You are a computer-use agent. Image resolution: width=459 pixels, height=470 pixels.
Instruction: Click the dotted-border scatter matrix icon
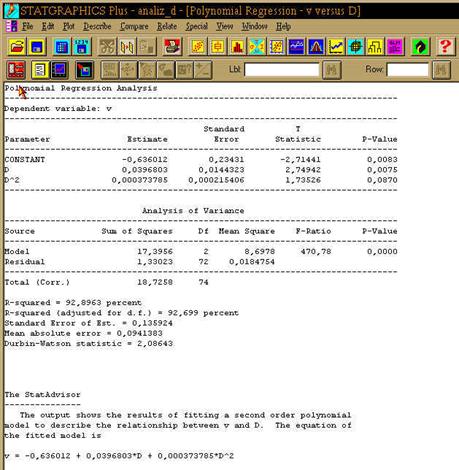click(x=277, y=47)
